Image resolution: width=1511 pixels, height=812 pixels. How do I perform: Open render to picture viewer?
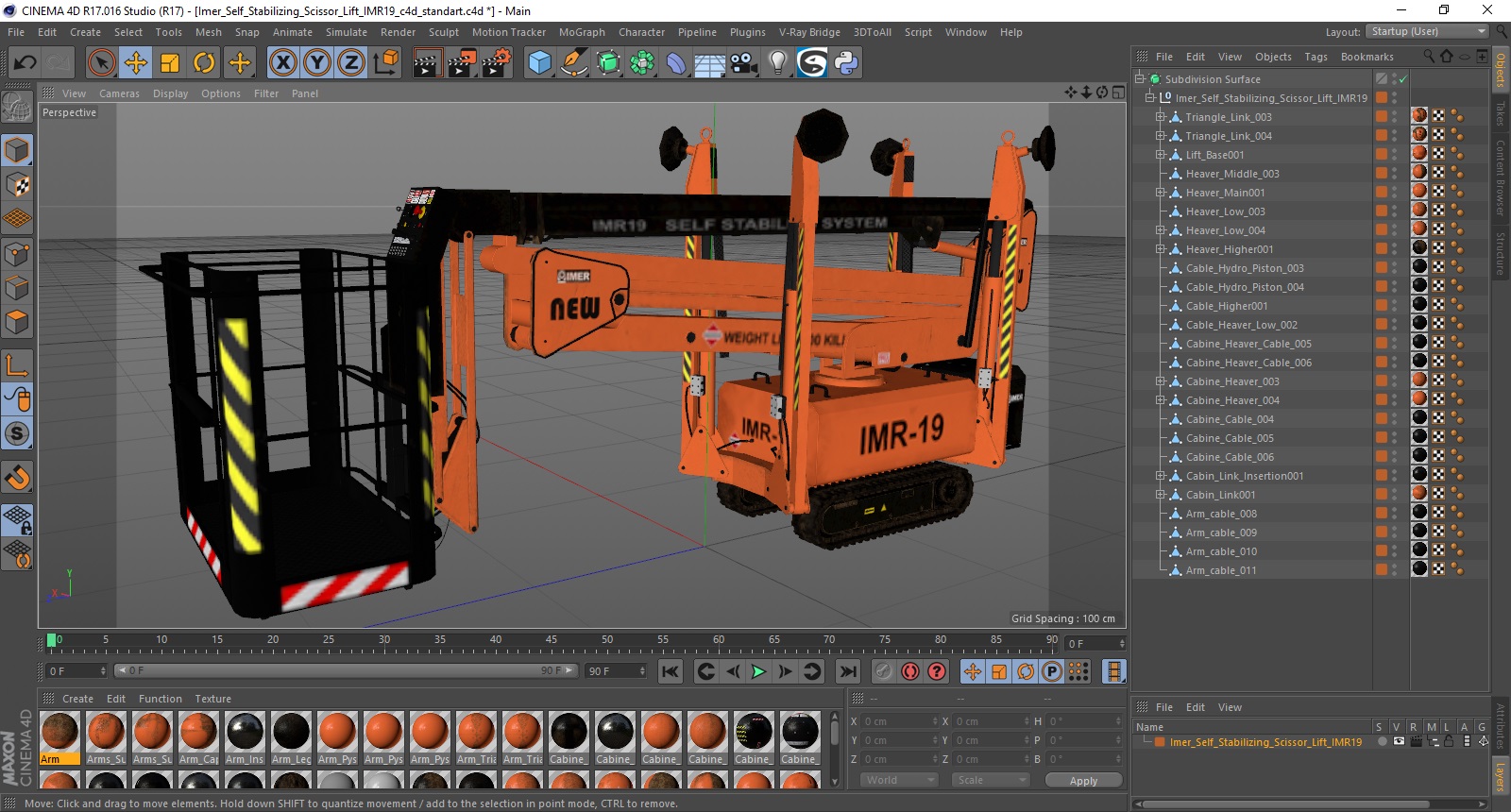coord(462,63)
